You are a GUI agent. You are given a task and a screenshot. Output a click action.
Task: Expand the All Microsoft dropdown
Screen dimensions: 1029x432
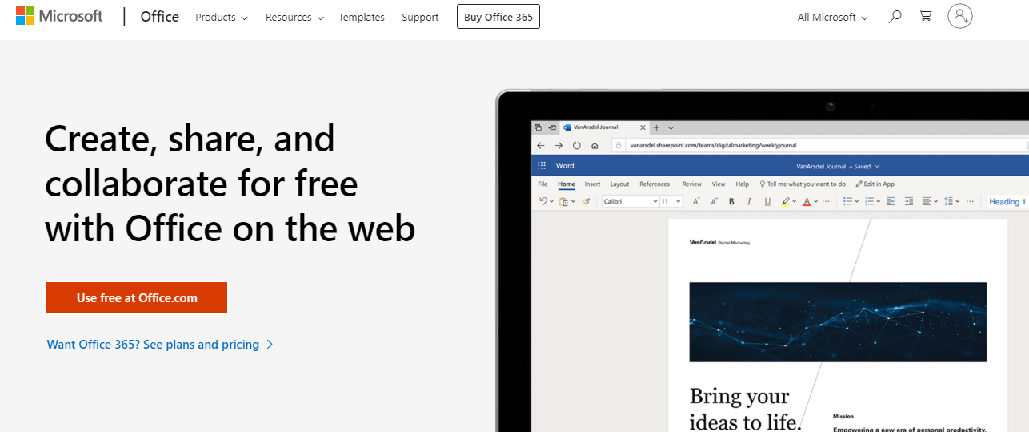point(832,18)
